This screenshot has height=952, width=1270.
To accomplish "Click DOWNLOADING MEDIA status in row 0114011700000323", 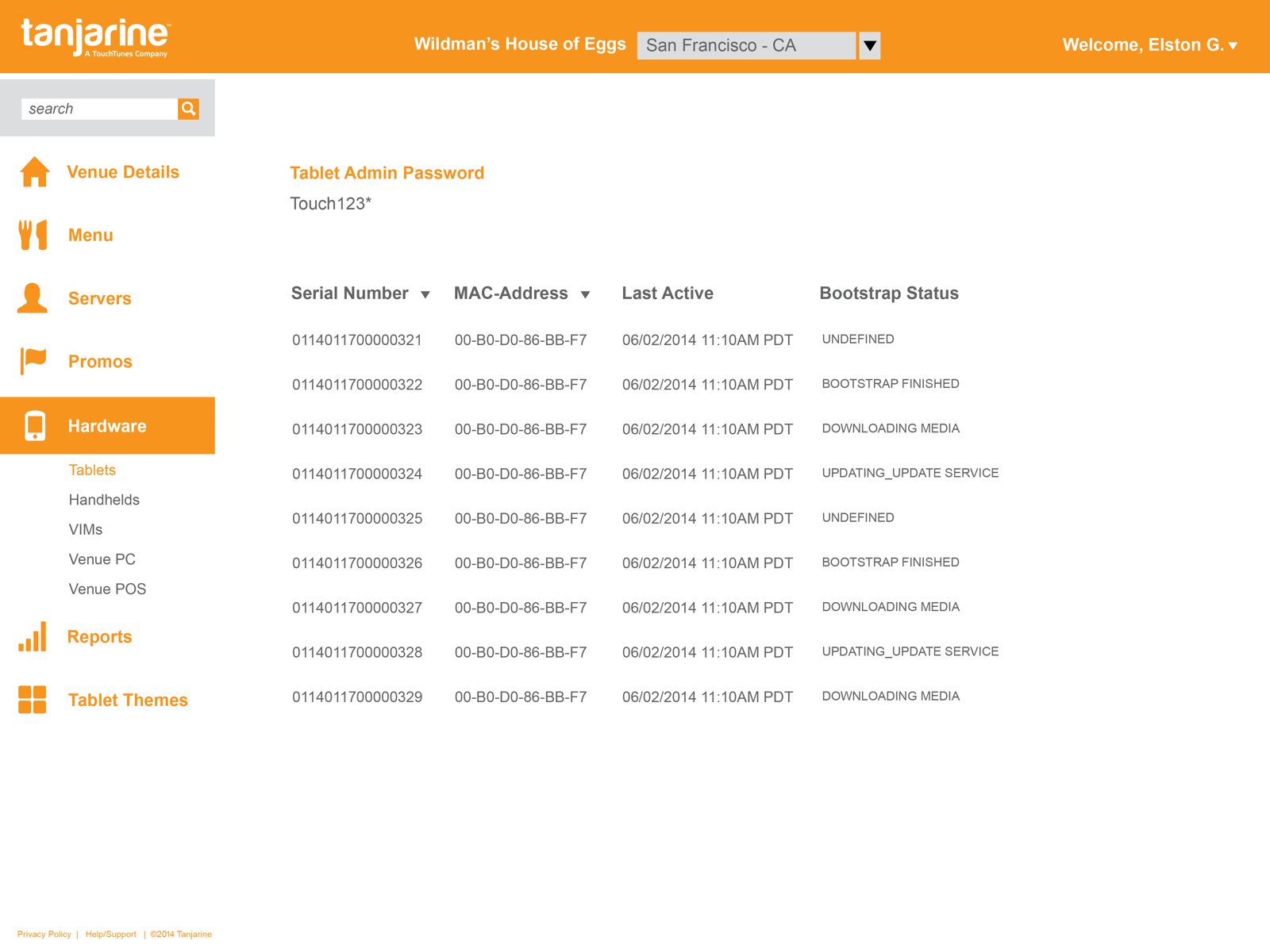I will pos(891,428).
